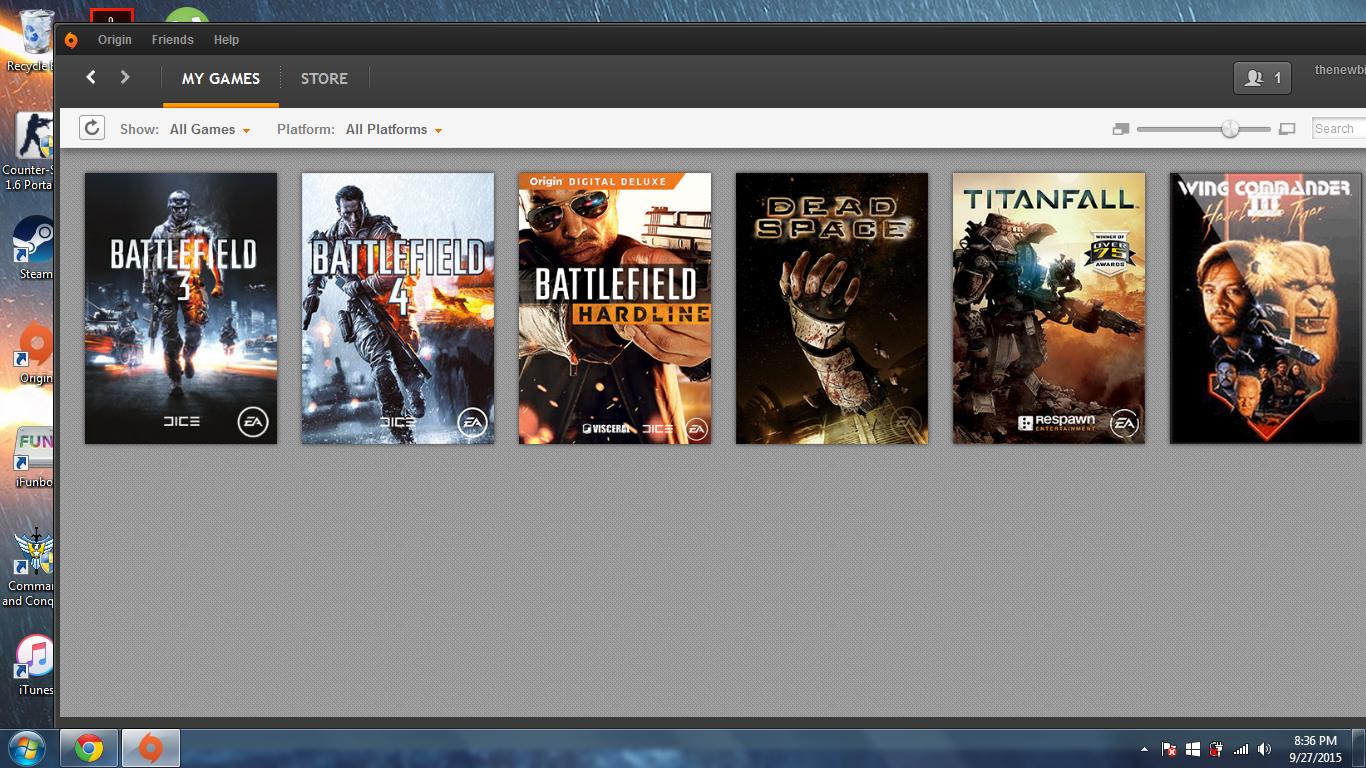
Task: Click the small tile size icon
Action: pos(1121,129)
